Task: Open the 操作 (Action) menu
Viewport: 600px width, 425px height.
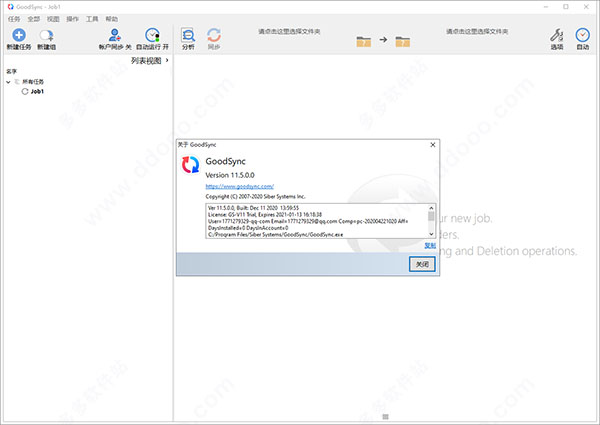Action: click(x=72, y=19)
